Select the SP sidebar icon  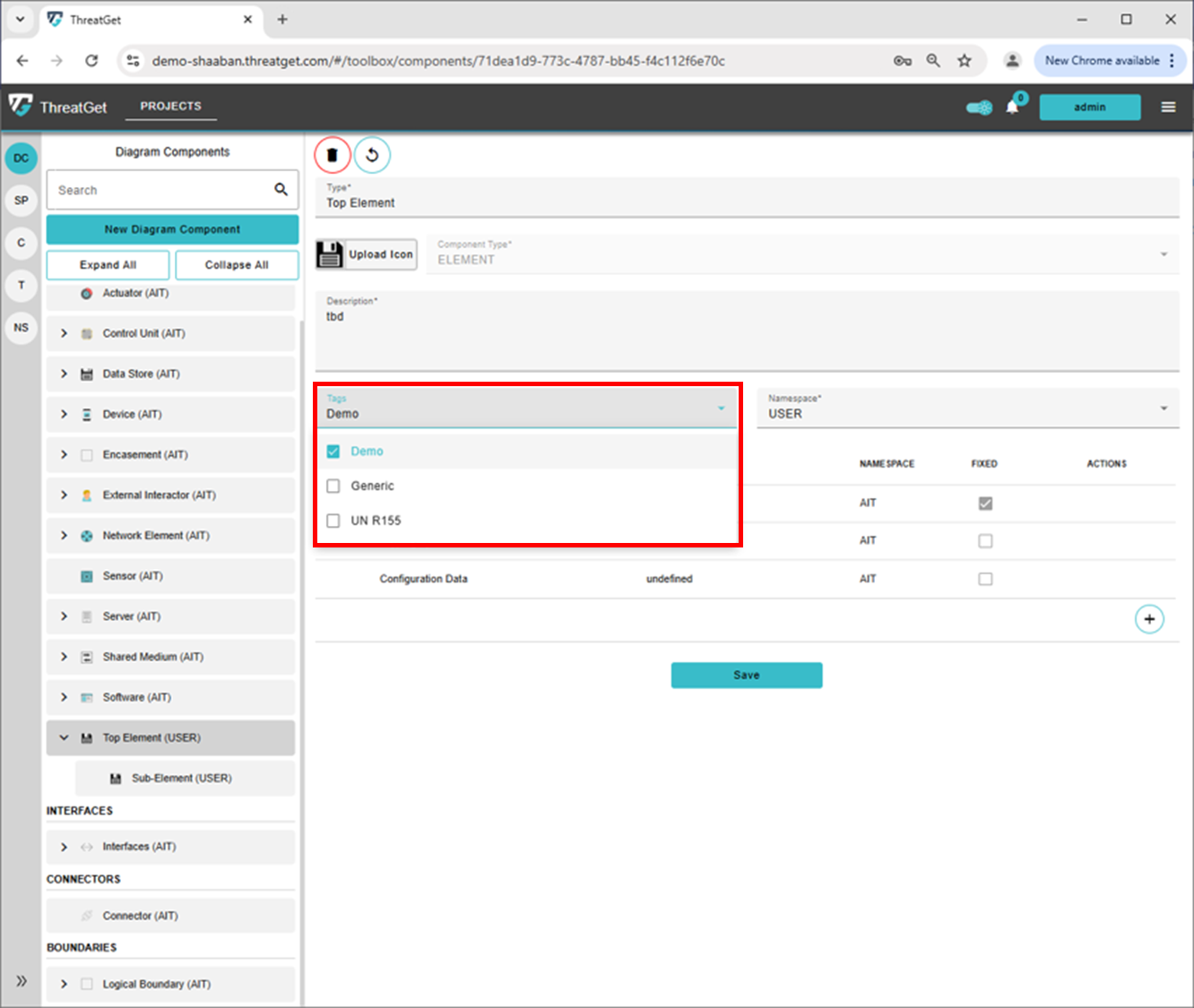(22, 201)
